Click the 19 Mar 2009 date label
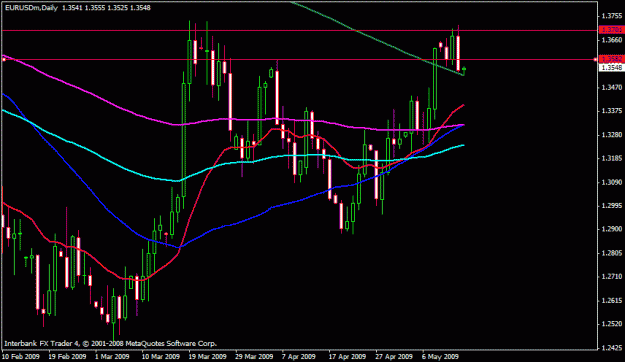This screenshot has width=625, height=362. pos(208,356)
